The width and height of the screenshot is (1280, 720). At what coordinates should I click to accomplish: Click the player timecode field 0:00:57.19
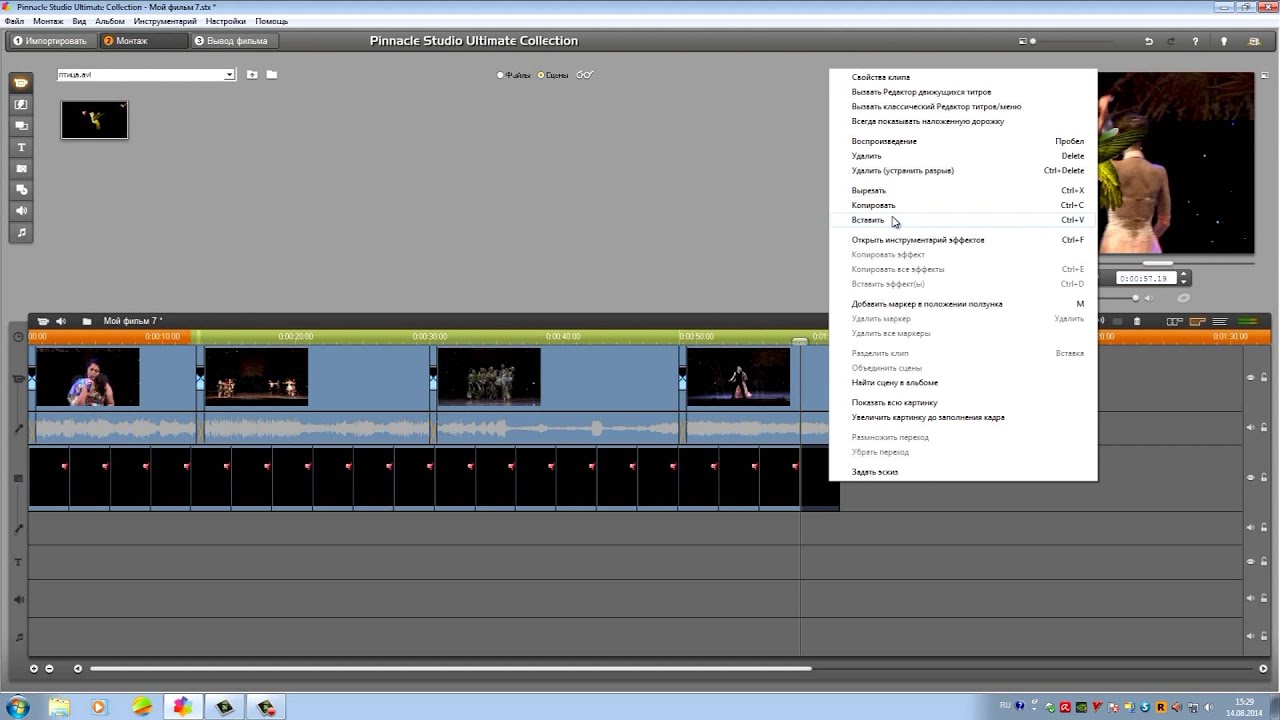tap(1144, 278)
